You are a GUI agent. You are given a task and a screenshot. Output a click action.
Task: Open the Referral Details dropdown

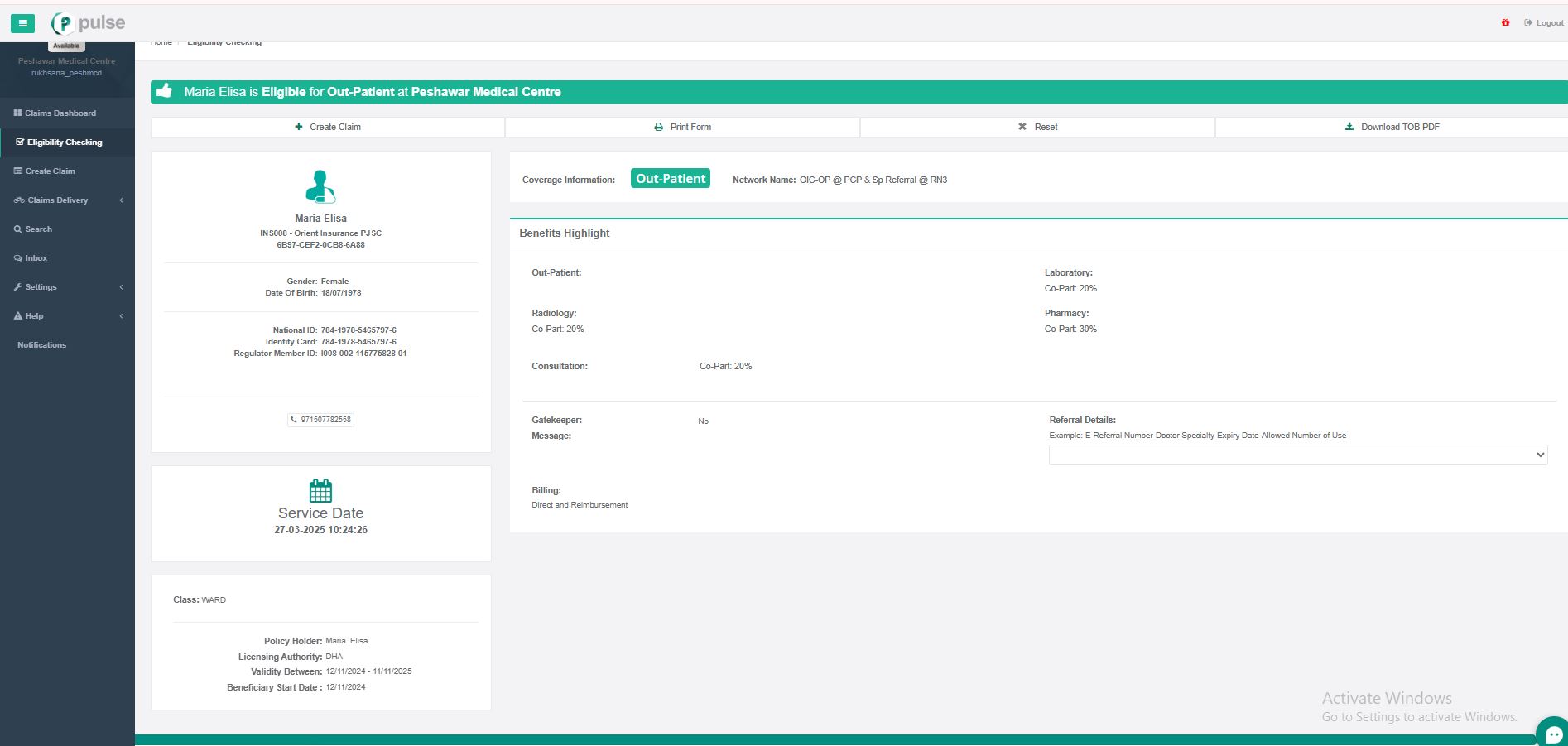point(1297,455)
